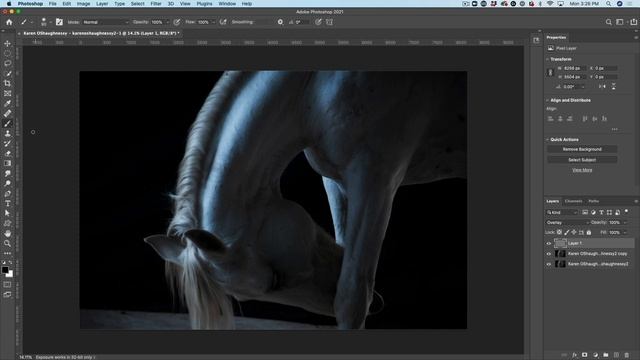The width and height of the screenshot is (640, 360).
Task: Open the layer Opacity dropdown arrow
Action: tap(625, 222)
